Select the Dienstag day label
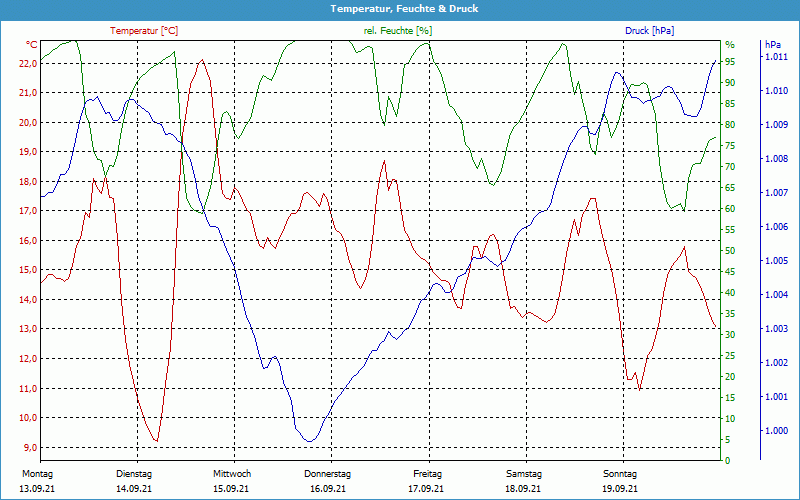The height and width of the screenshot is (500, 800). pyautogui.click(x=134, y=474)
